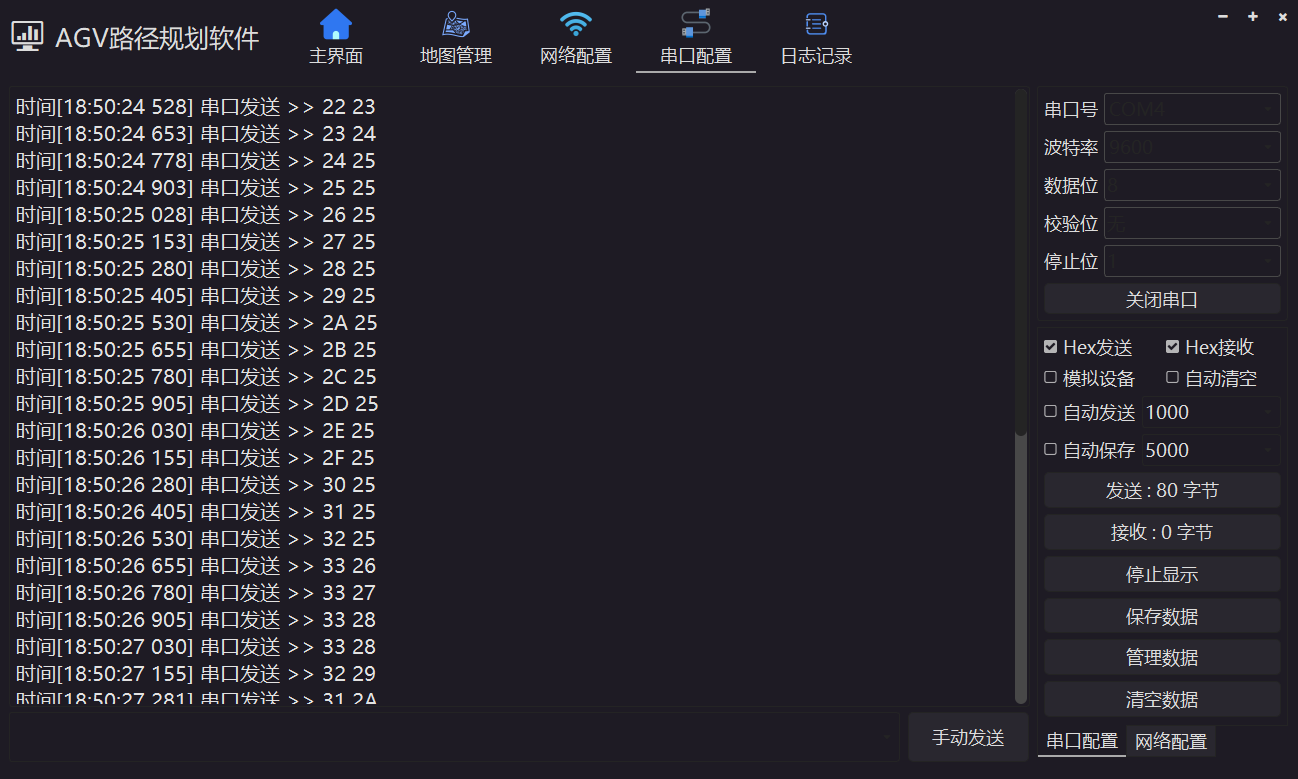Viewport: 1298px width, 779px height.
Task: Click the AGV software logo icon
Action: (x=27, y=33)
